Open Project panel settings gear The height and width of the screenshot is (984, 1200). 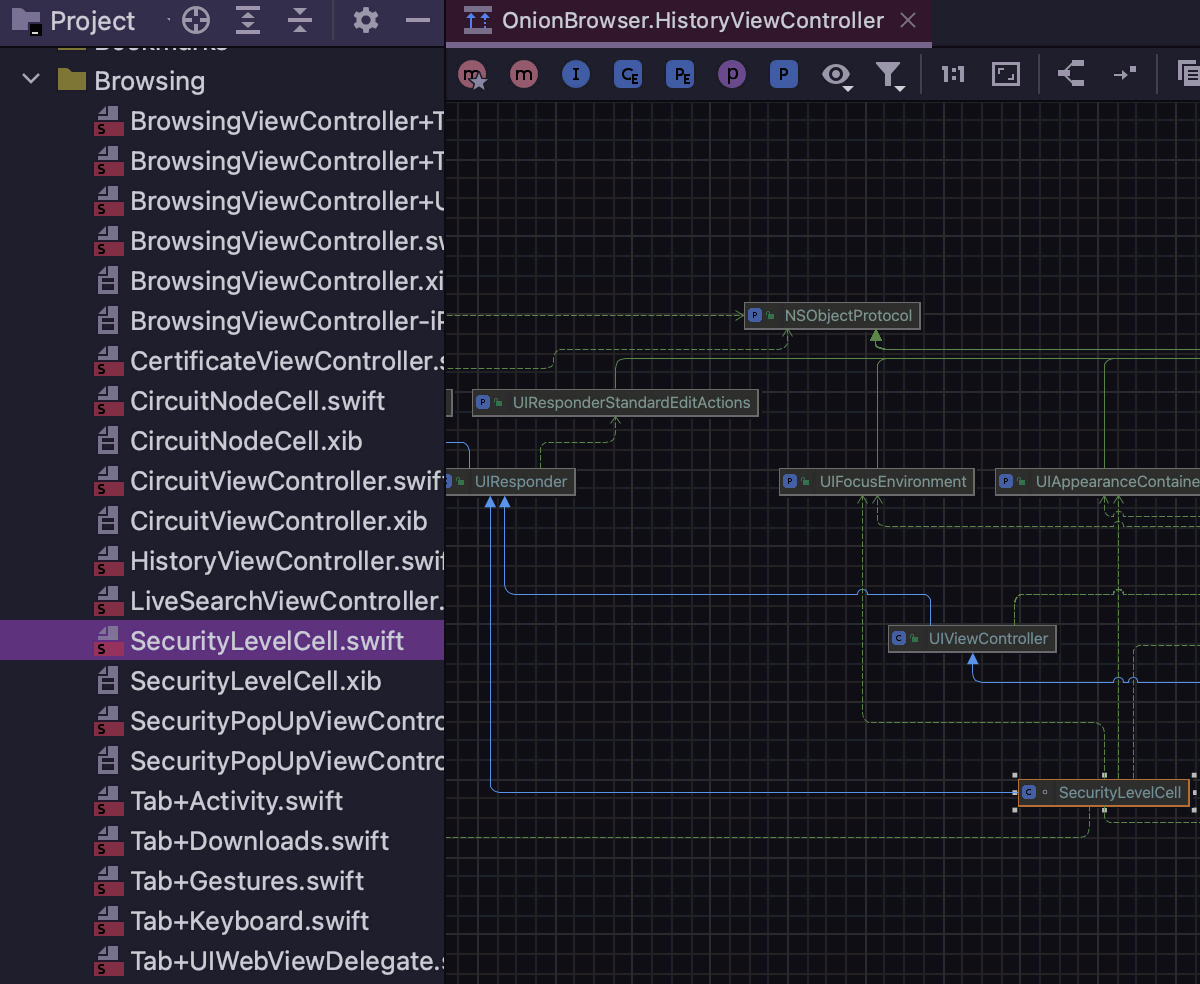[366, 20]
